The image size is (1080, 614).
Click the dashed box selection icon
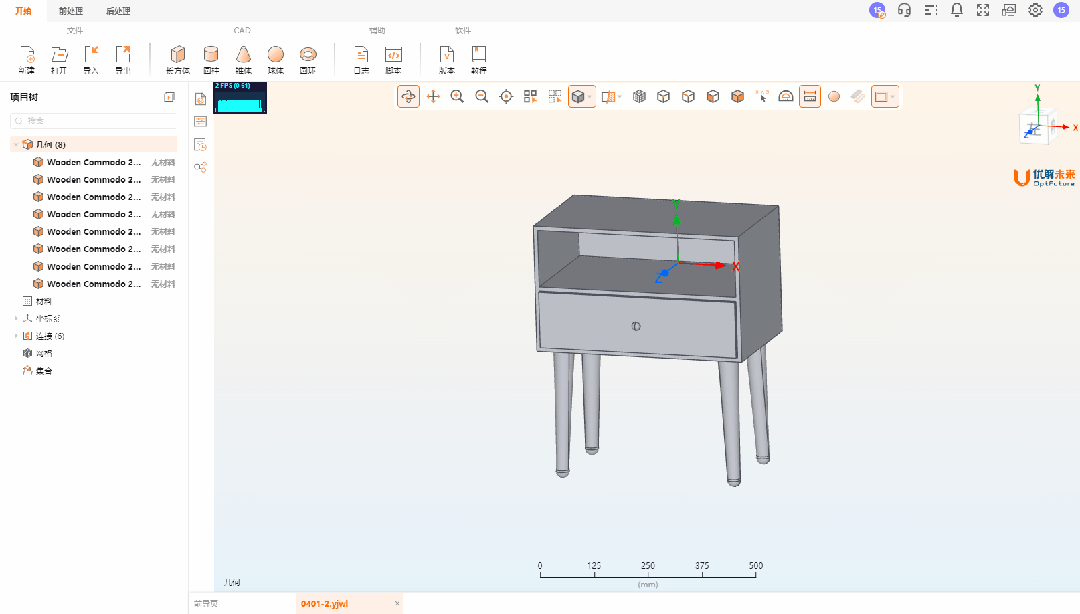pos(554,96)
